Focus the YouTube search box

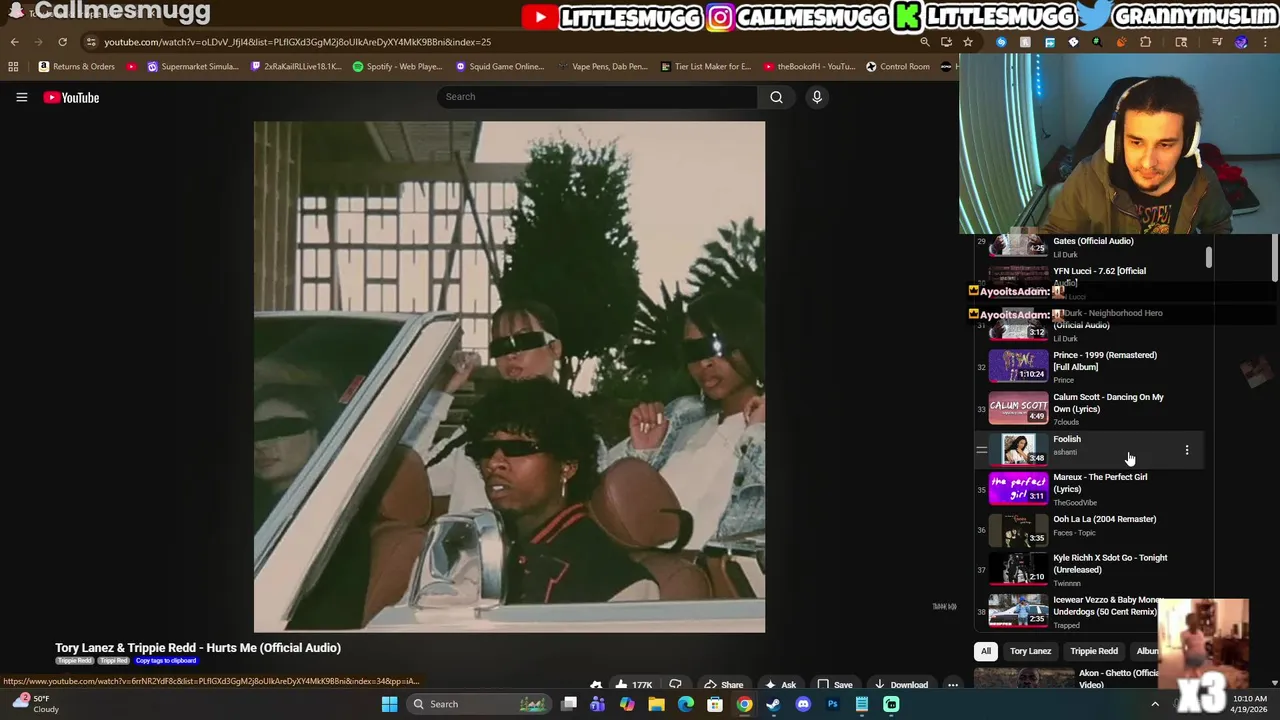click(x=597, y=97)
